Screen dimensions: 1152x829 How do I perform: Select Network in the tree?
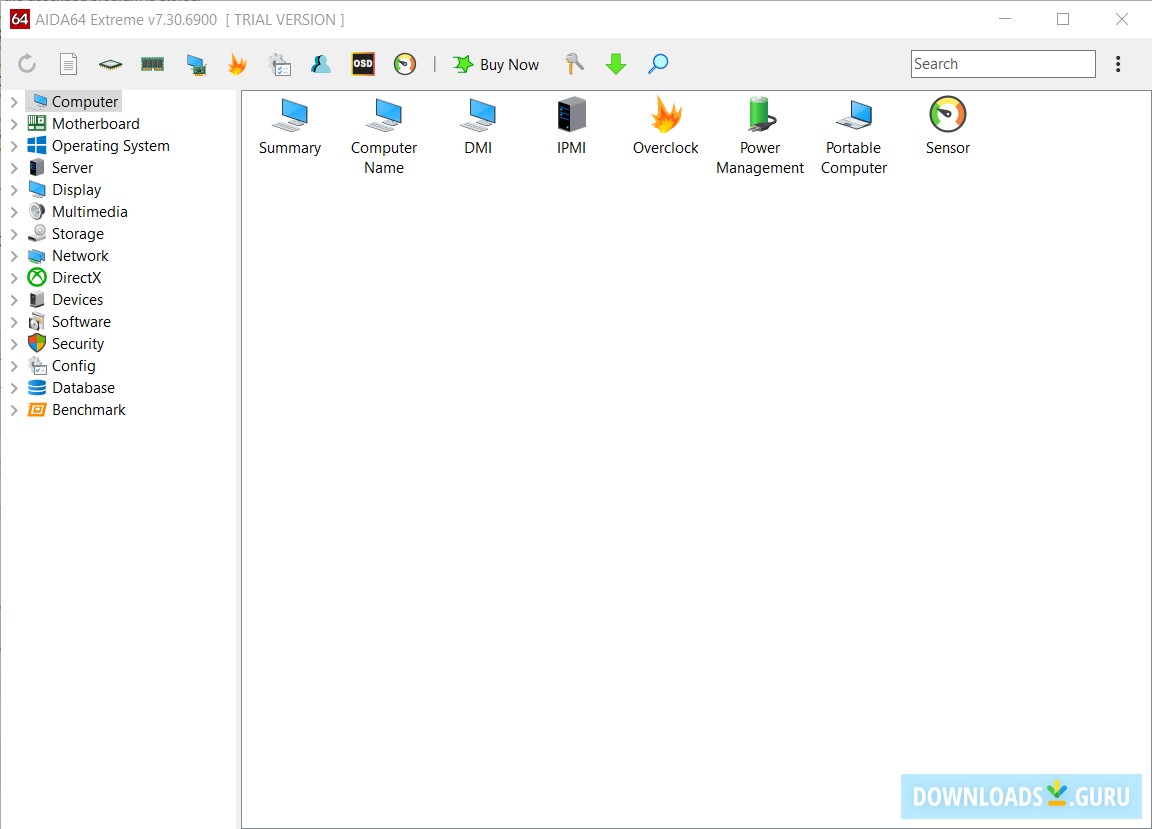tap(68, 256)
